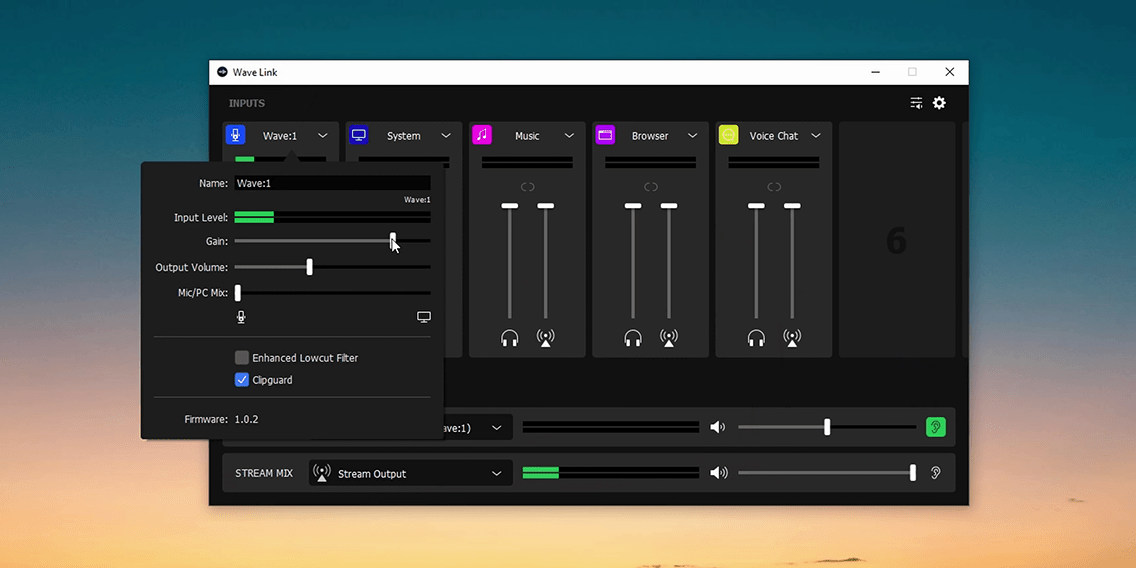Click the Stream Output broadcast icon

(322, 473)
